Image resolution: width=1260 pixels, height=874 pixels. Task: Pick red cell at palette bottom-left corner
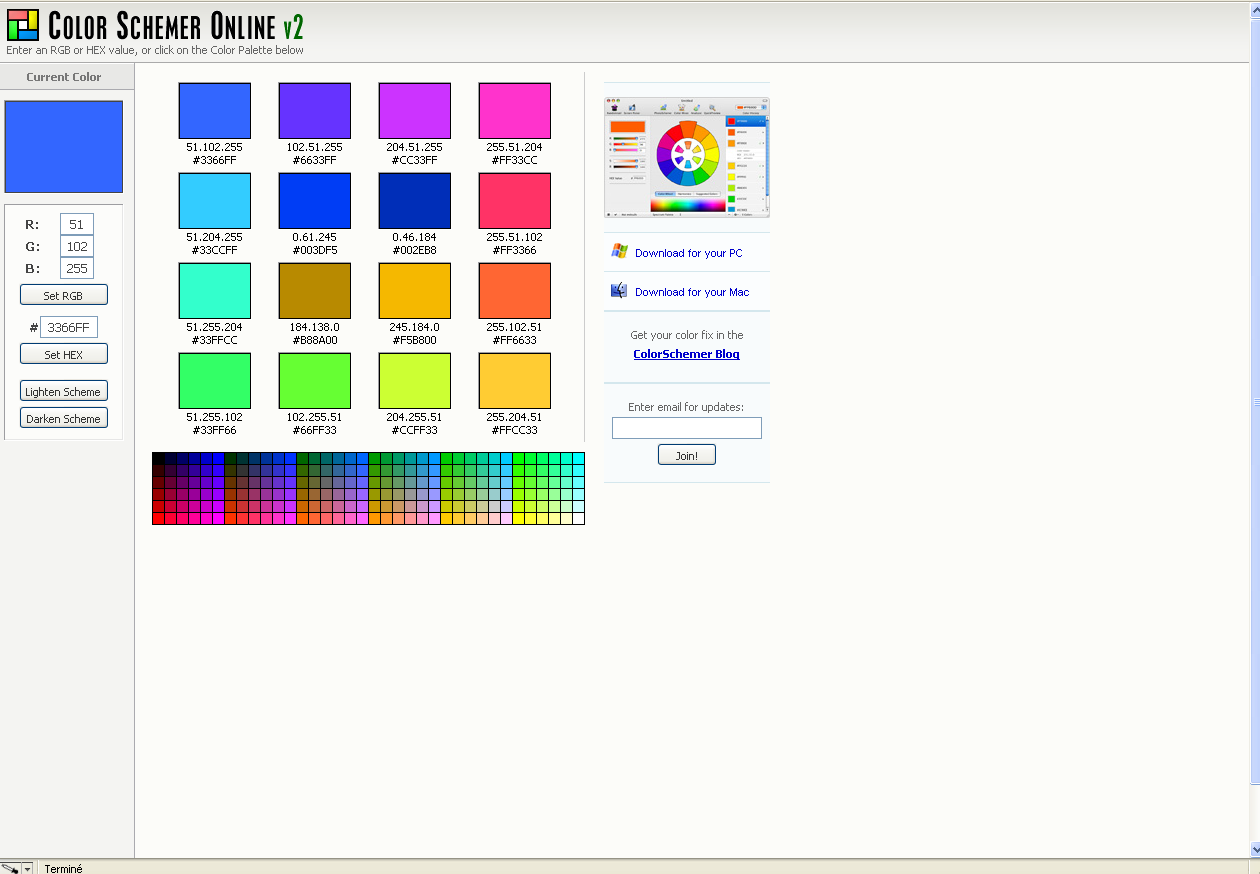[158, 518]
